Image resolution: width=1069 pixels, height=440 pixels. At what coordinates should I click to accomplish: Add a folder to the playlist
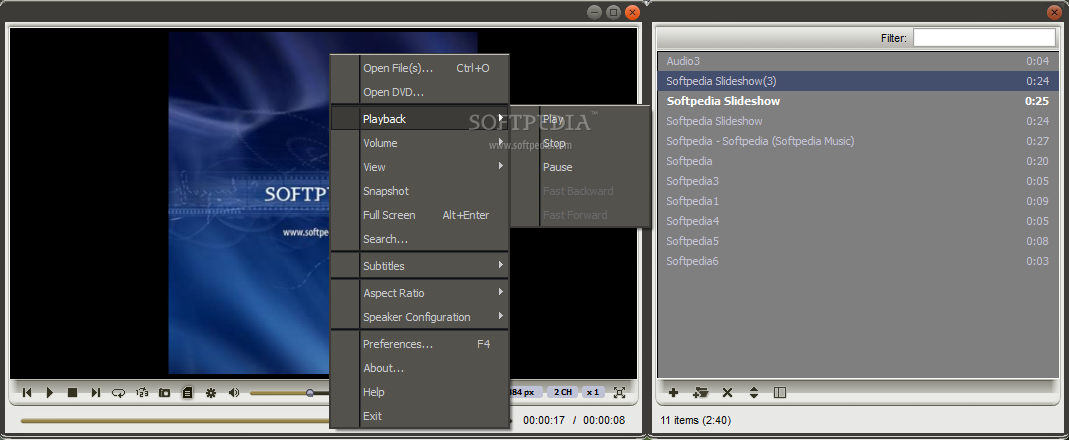coord(700,392)
